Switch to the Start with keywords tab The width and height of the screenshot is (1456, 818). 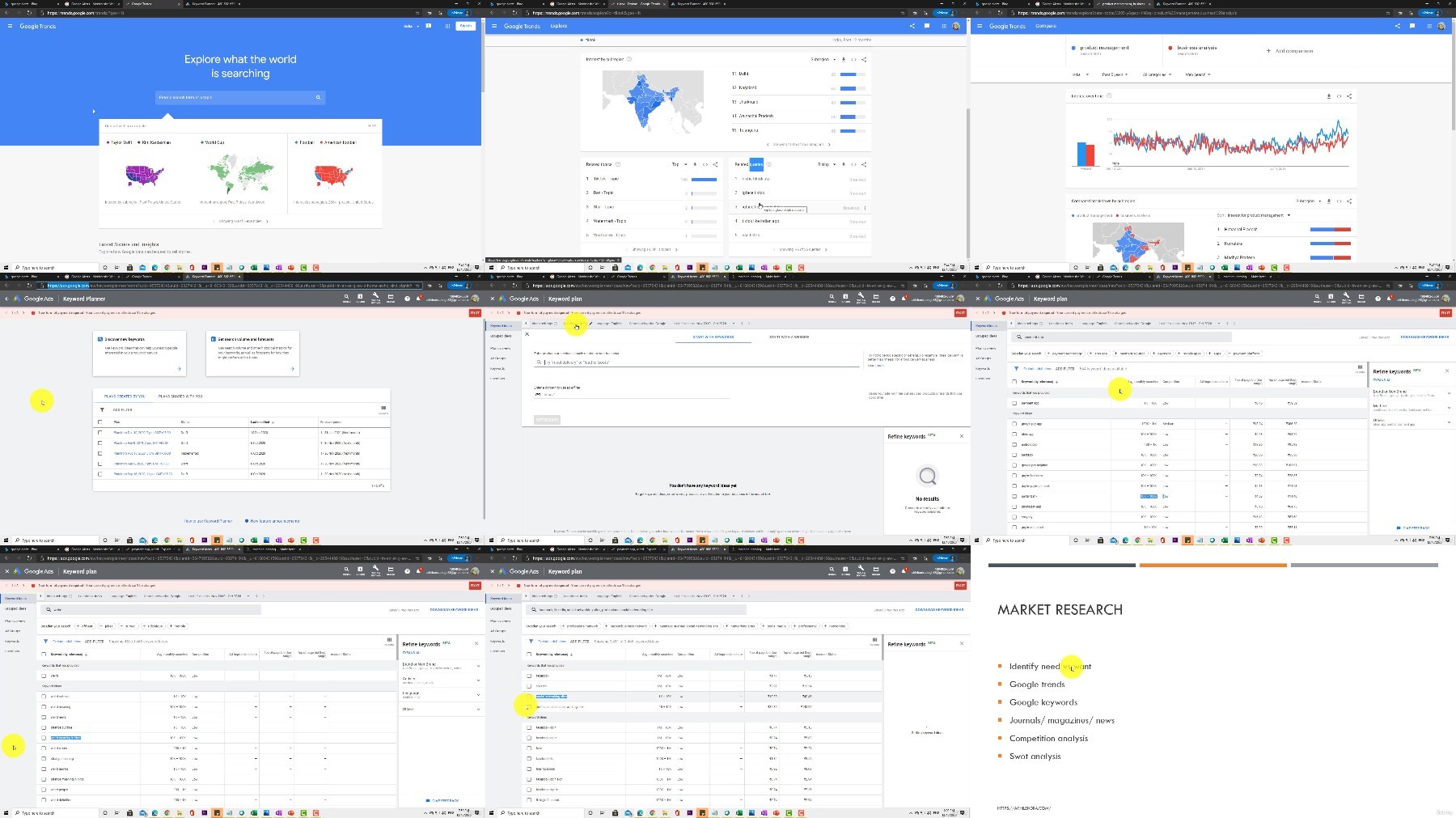coord(713,337)
